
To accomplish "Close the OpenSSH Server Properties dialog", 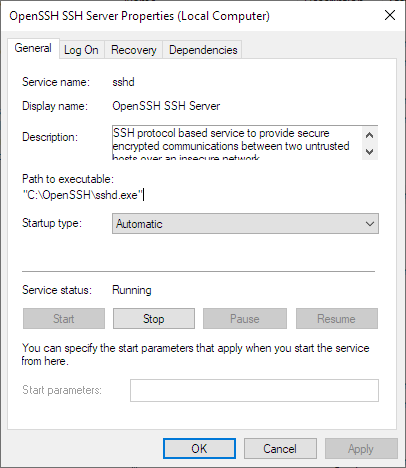I will click(390, 15).
